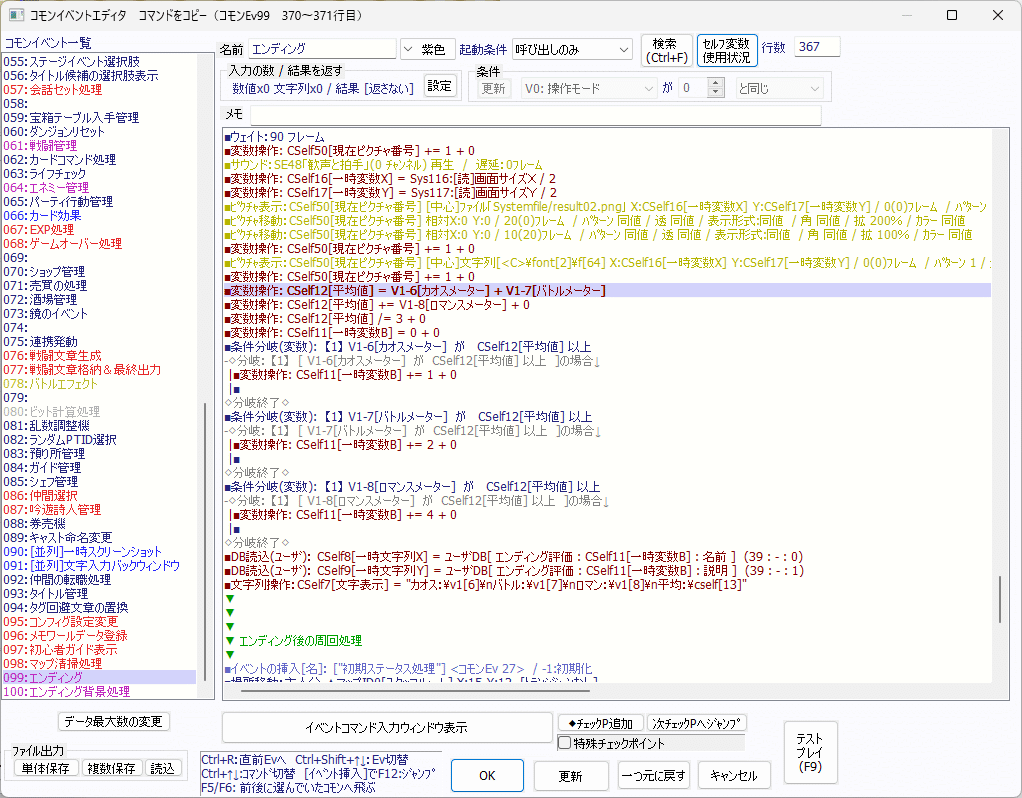Click the 更新 button next to OK

[570, 776]
